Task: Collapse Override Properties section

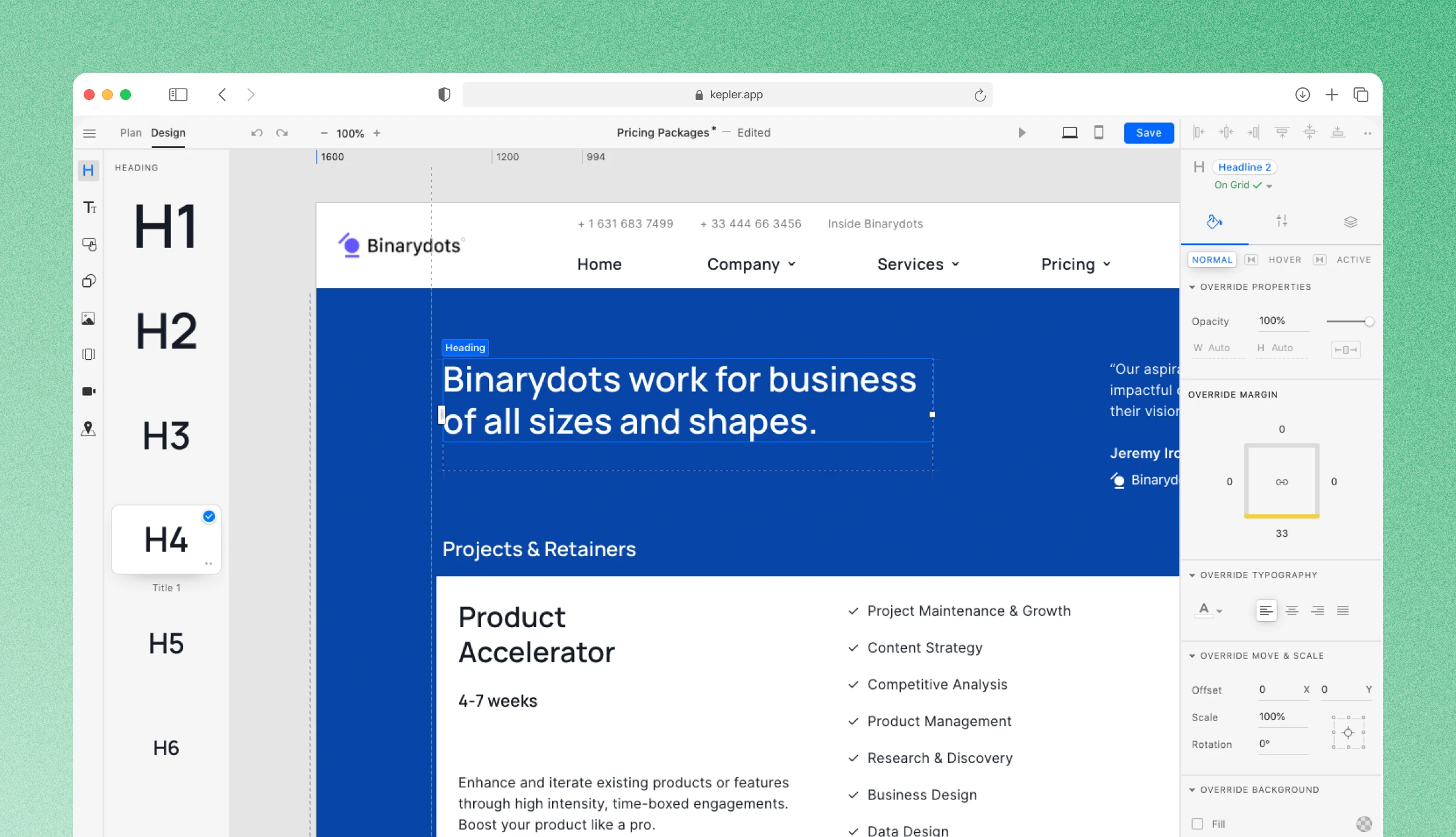Action: 1192,287
